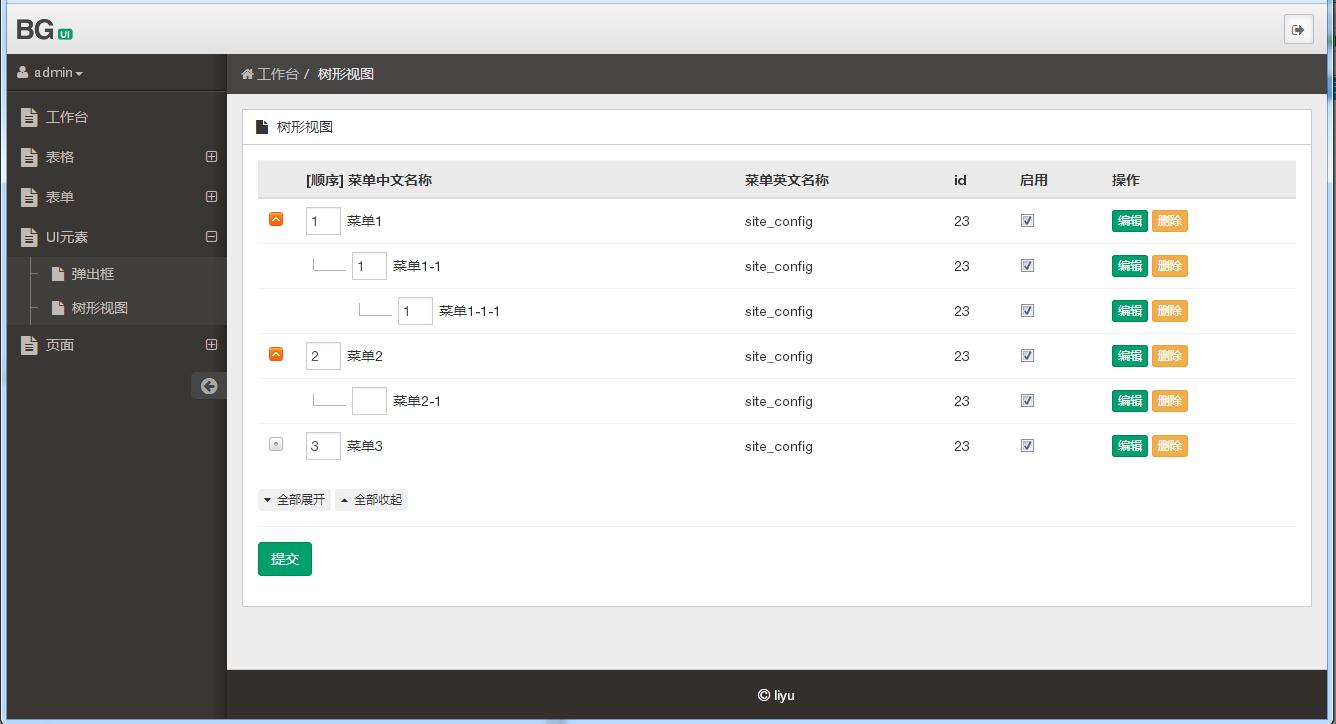Image resolution: width=1336 pixels, height=724 pixels.
Task: Collapse the 菜单1 tree node
Action: tap(276, 218)
